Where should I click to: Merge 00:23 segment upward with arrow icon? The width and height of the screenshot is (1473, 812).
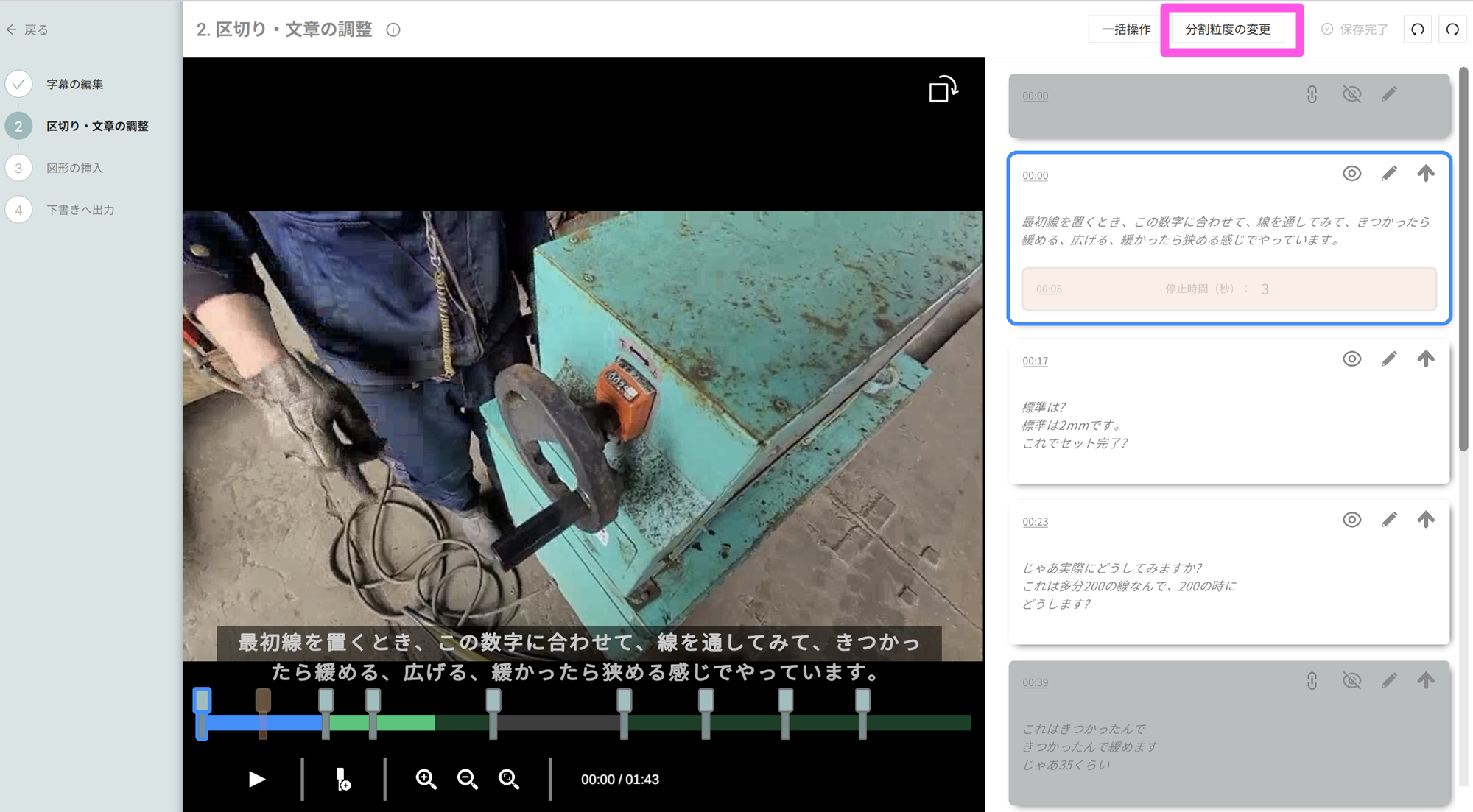pos(1426,520)
